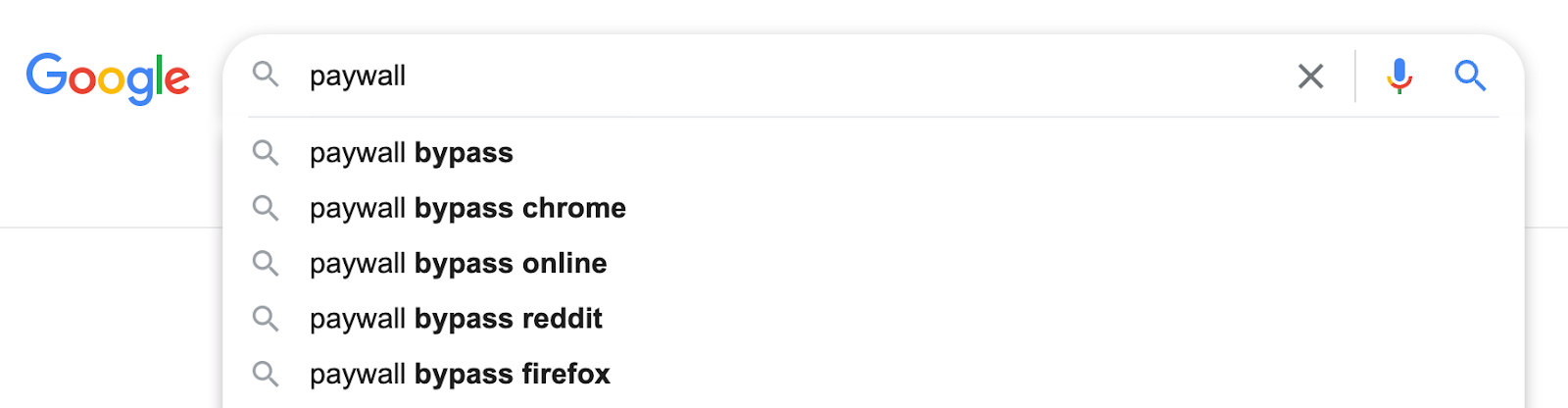1568x408 pixels.
Task: Clear the search box with X
Action: (x=1310, y=76)
